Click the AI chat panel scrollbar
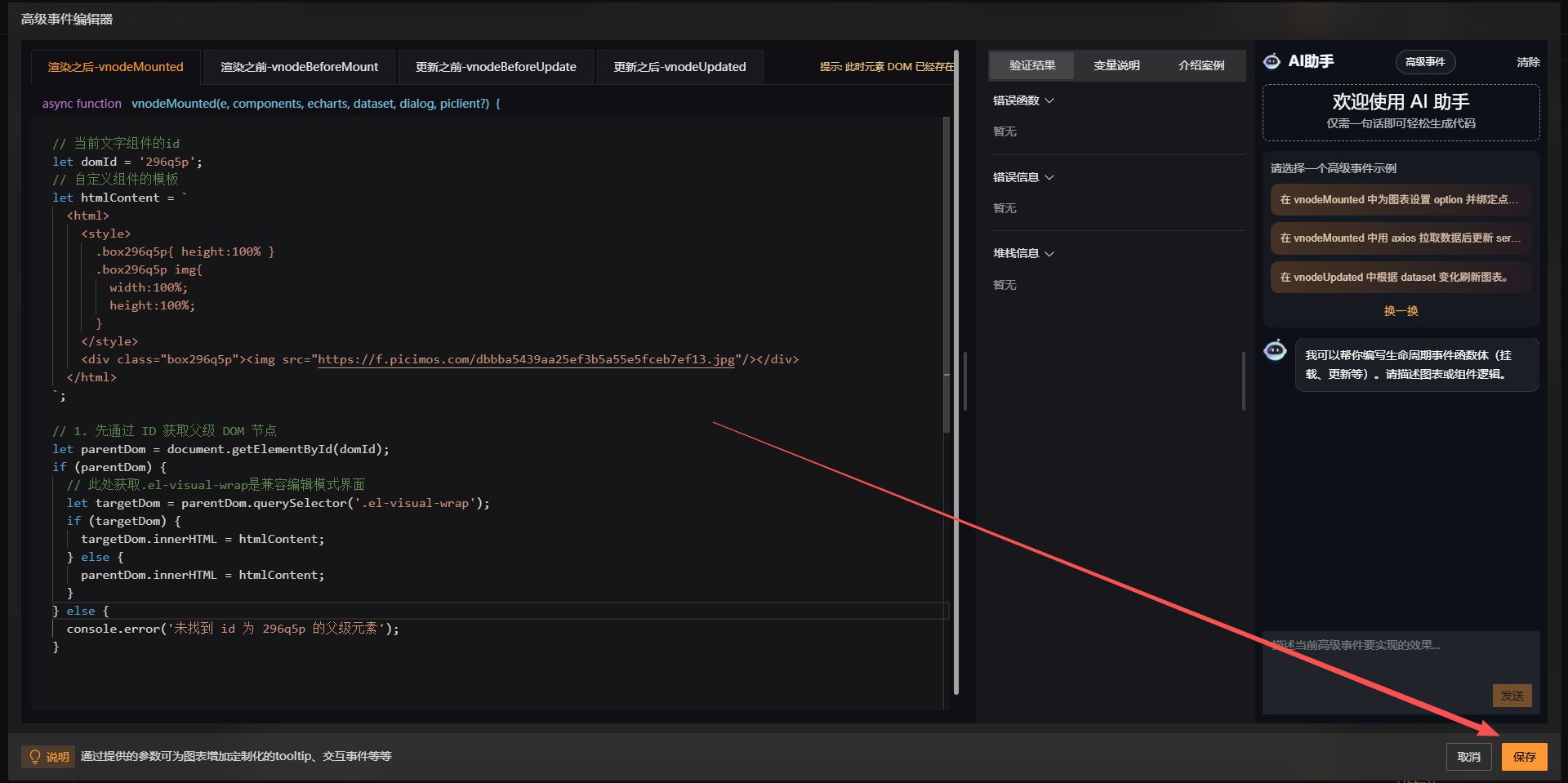Screen dimensions: 1568x783 pyautogui.click(x=1244, y=380)
